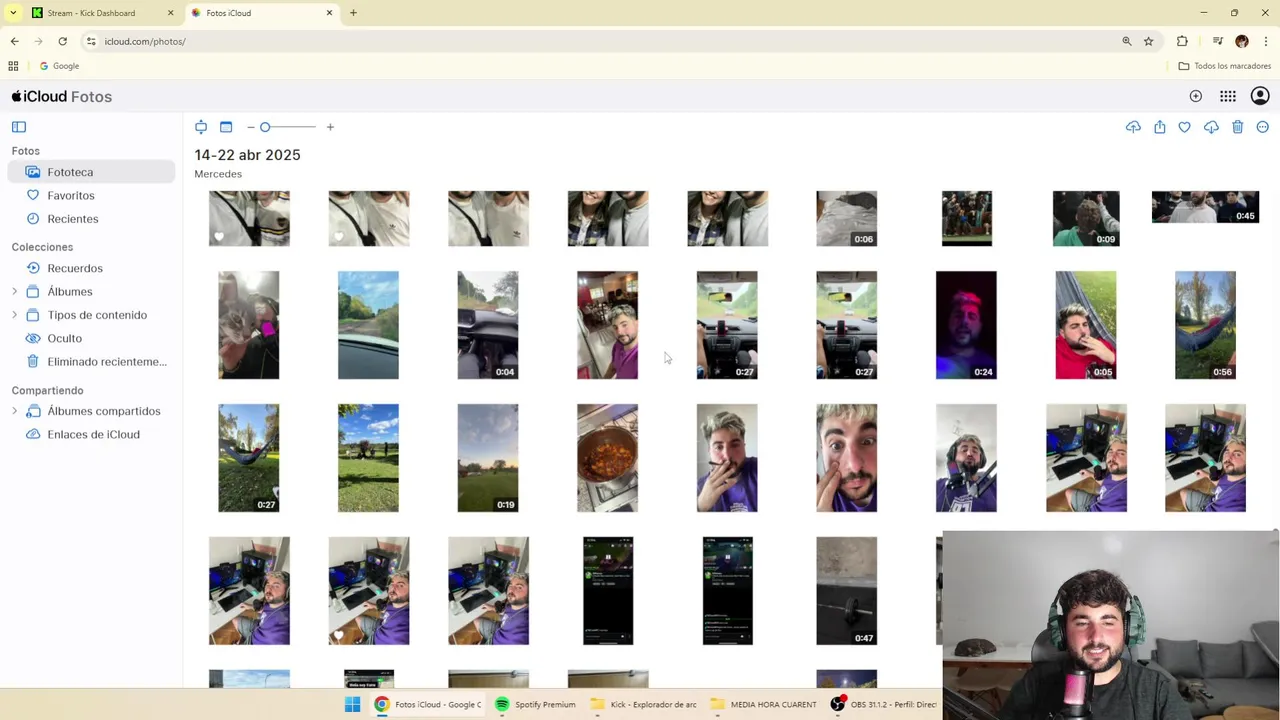This screenshot has height=720, width=1280.
Task: Bookmark this page with the star icon
Action: click(1149, 41)
